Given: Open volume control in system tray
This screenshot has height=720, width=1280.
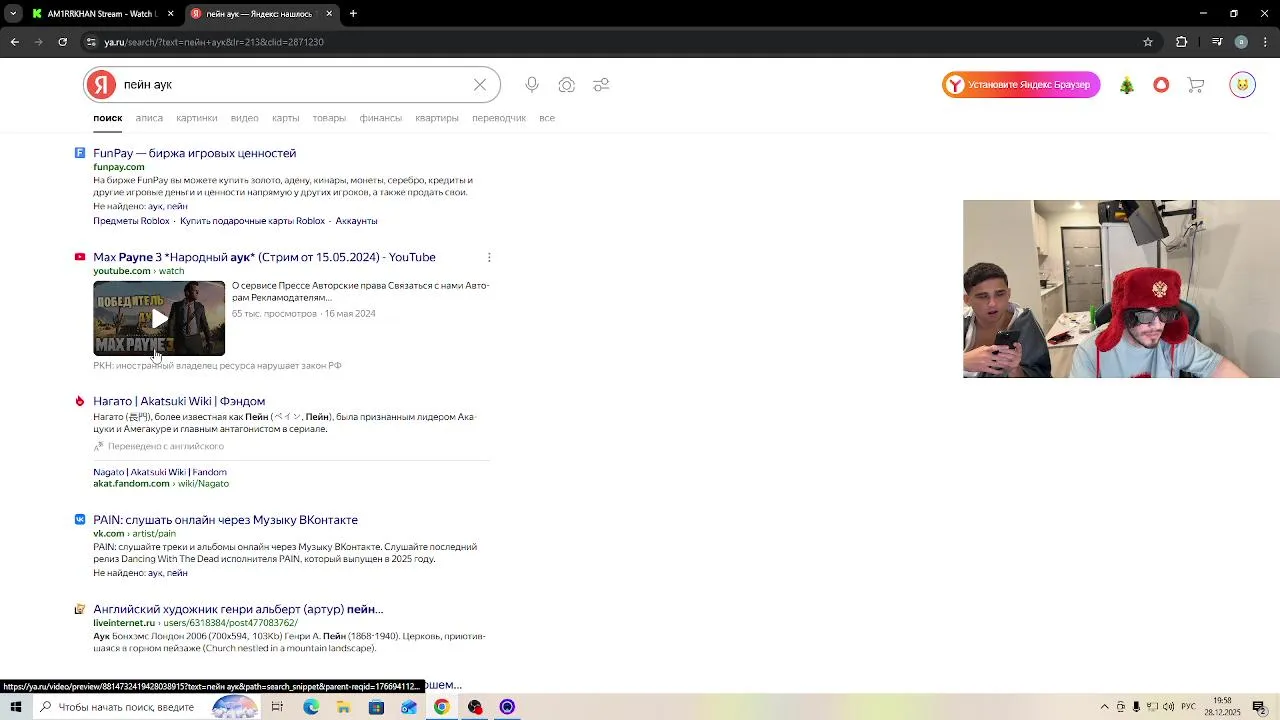Looking at the screenshot, I should point(1168,707).
